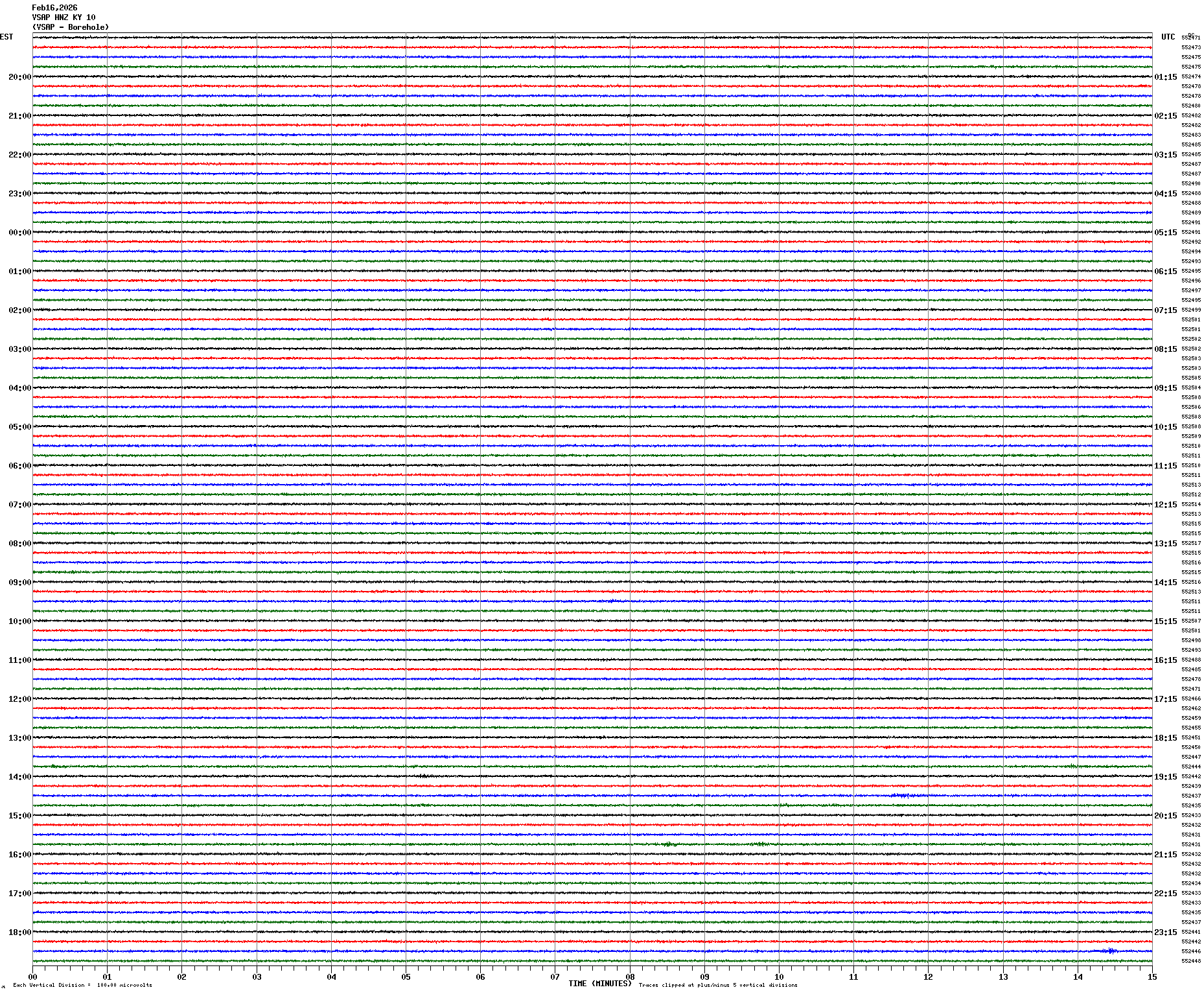This screenshot has width=1204, height=994.
Task: Click the UTC timezone label
Action: [x=1168, y=37]
